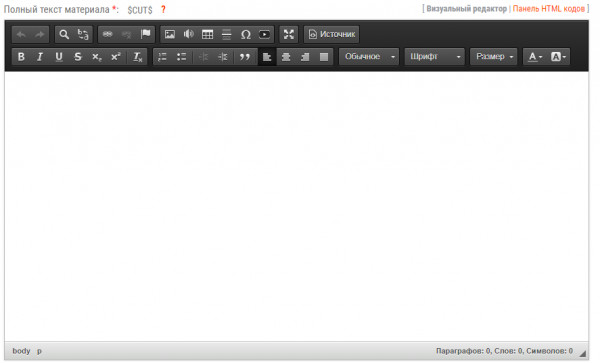Insert a block quote
The image size is (600, 363).
click(245, 57)
